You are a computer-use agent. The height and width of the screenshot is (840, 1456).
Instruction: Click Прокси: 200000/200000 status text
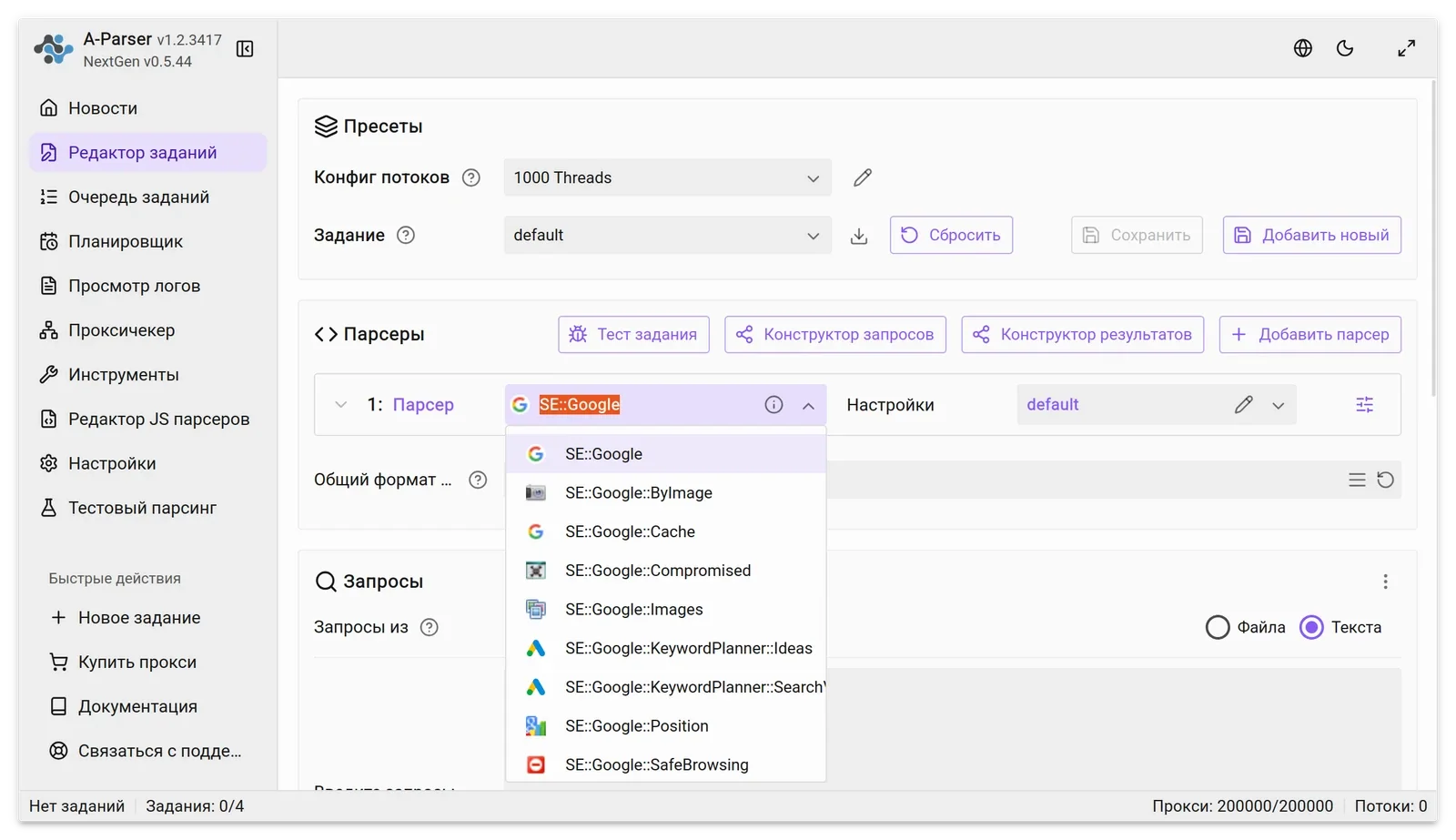(x=1242, y=806)
